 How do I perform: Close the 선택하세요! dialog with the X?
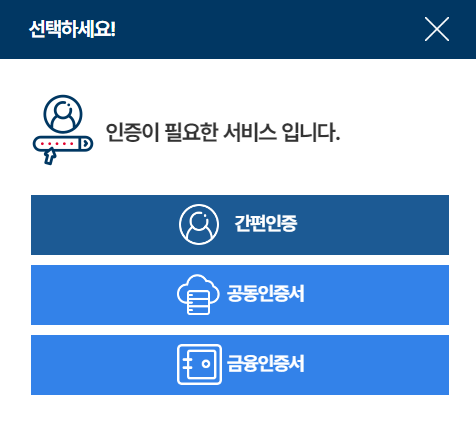437,29
